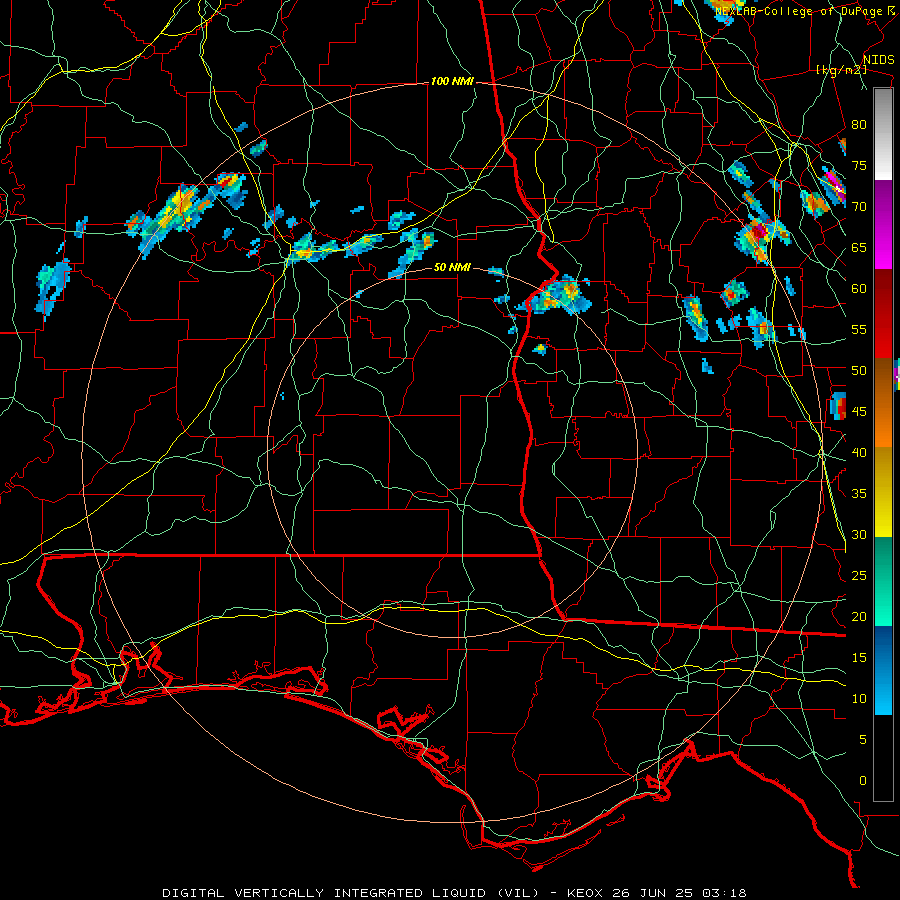Select the 50 tick label on the legend
This screenshot has height=900, width=900.
click(859, 371)
